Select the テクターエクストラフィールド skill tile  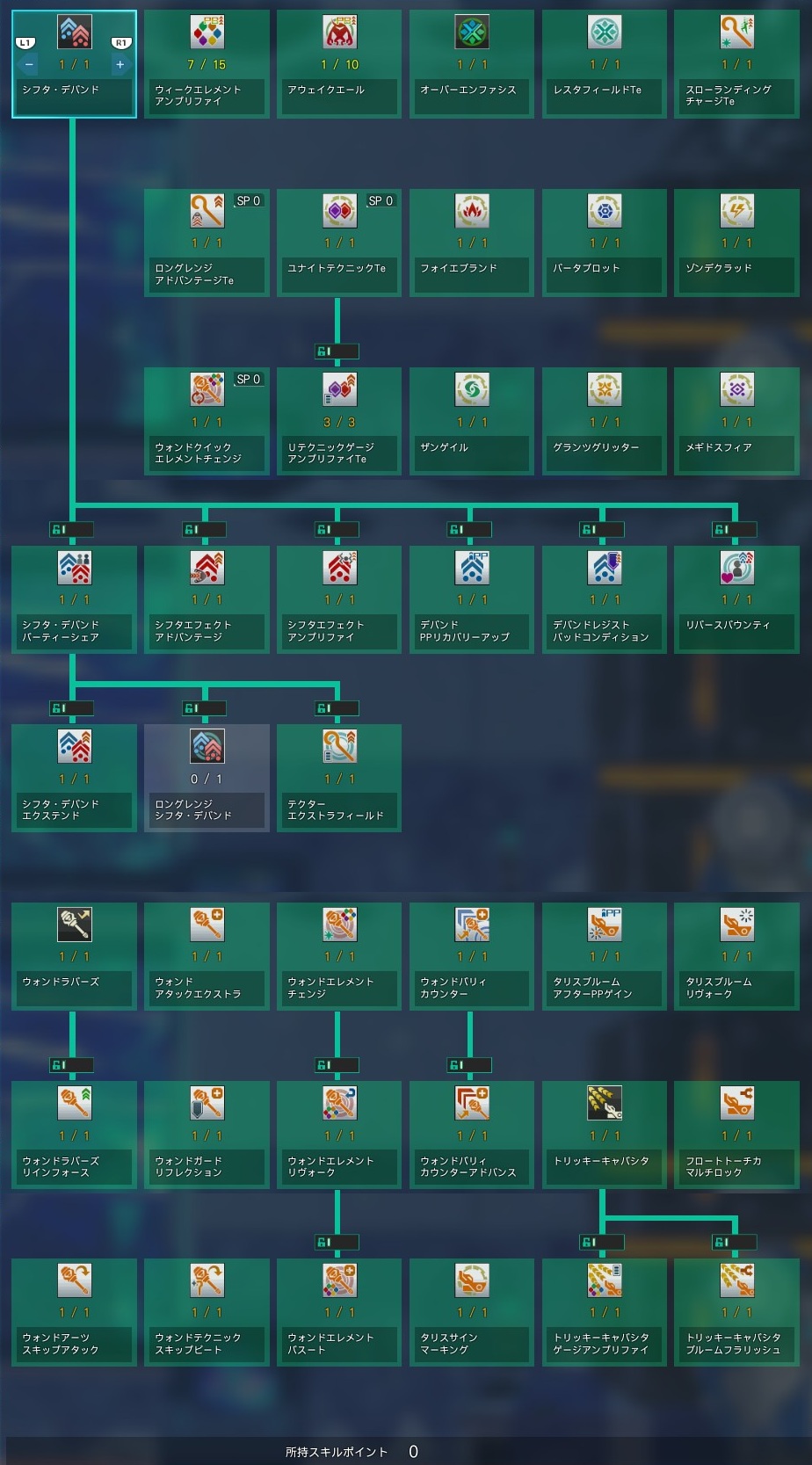tap(339, 777)
